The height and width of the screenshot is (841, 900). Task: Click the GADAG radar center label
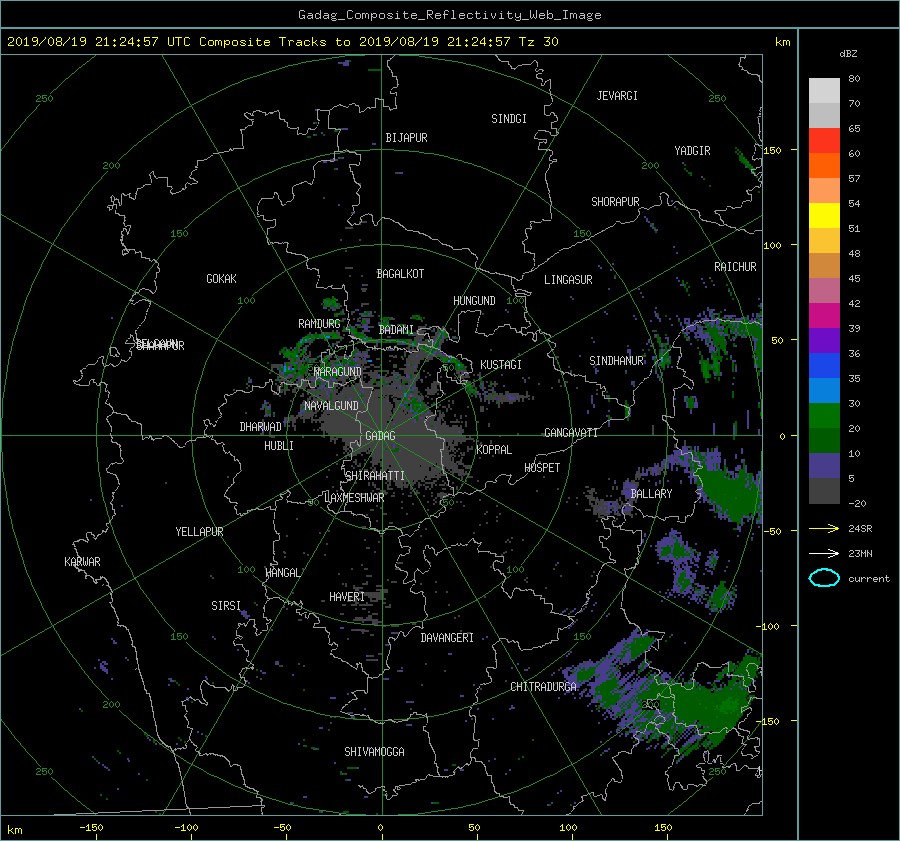coord(380,436)
